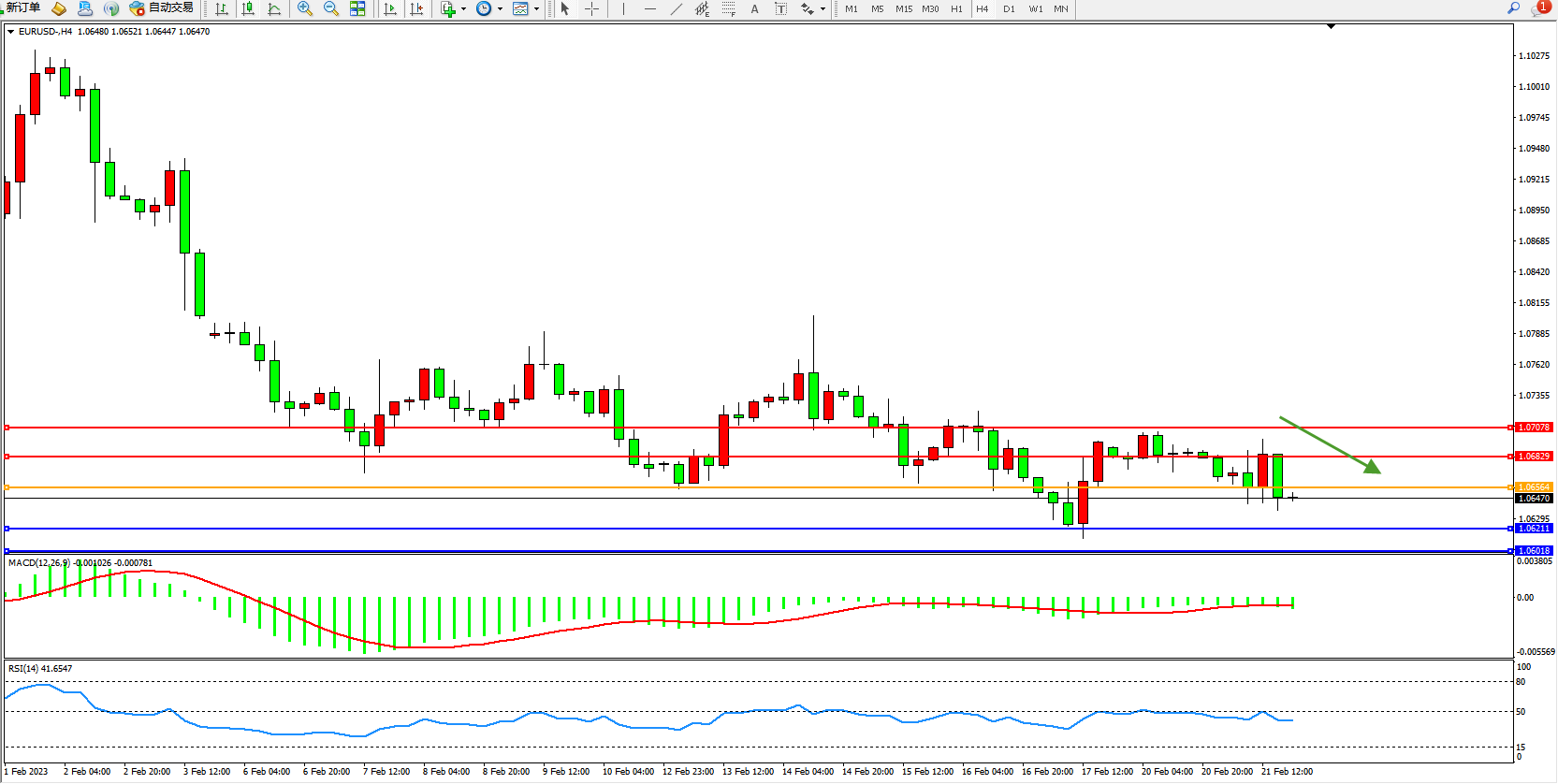The image size is (1558, 784).
Task: Click the orange horizontal line price label 1.06564
Action: 1534,486
